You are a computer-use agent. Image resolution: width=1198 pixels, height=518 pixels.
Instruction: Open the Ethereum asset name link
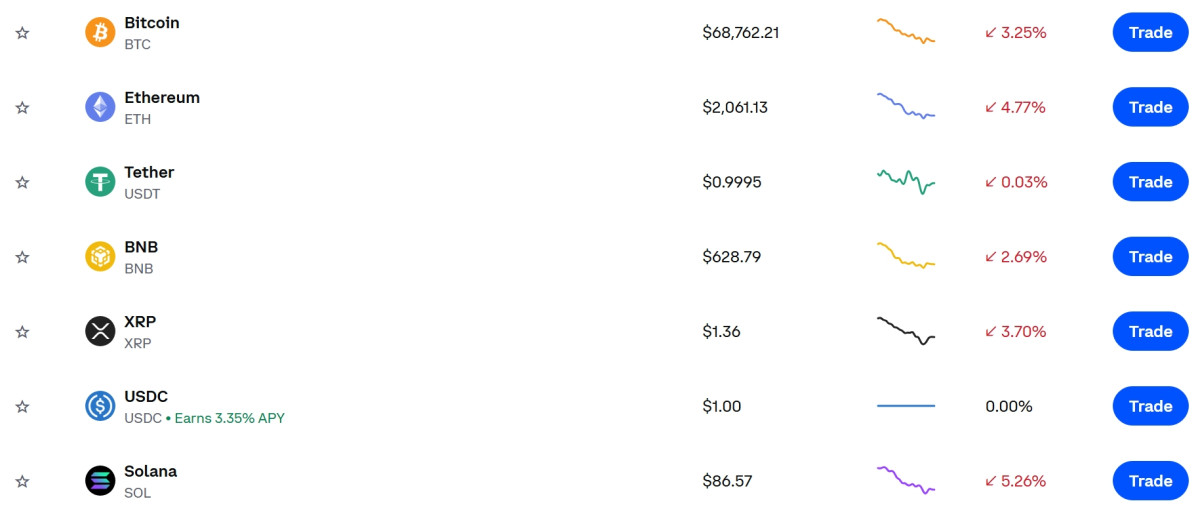click(162, 98)
